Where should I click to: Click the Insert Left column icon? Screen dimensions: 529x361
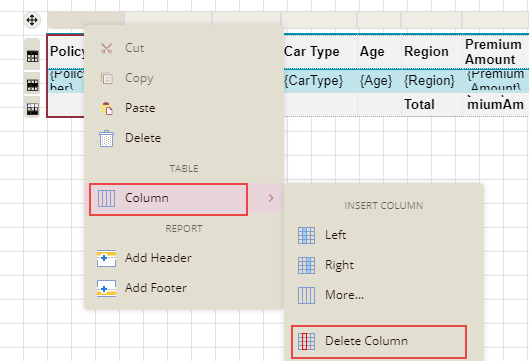coord(306,235)
